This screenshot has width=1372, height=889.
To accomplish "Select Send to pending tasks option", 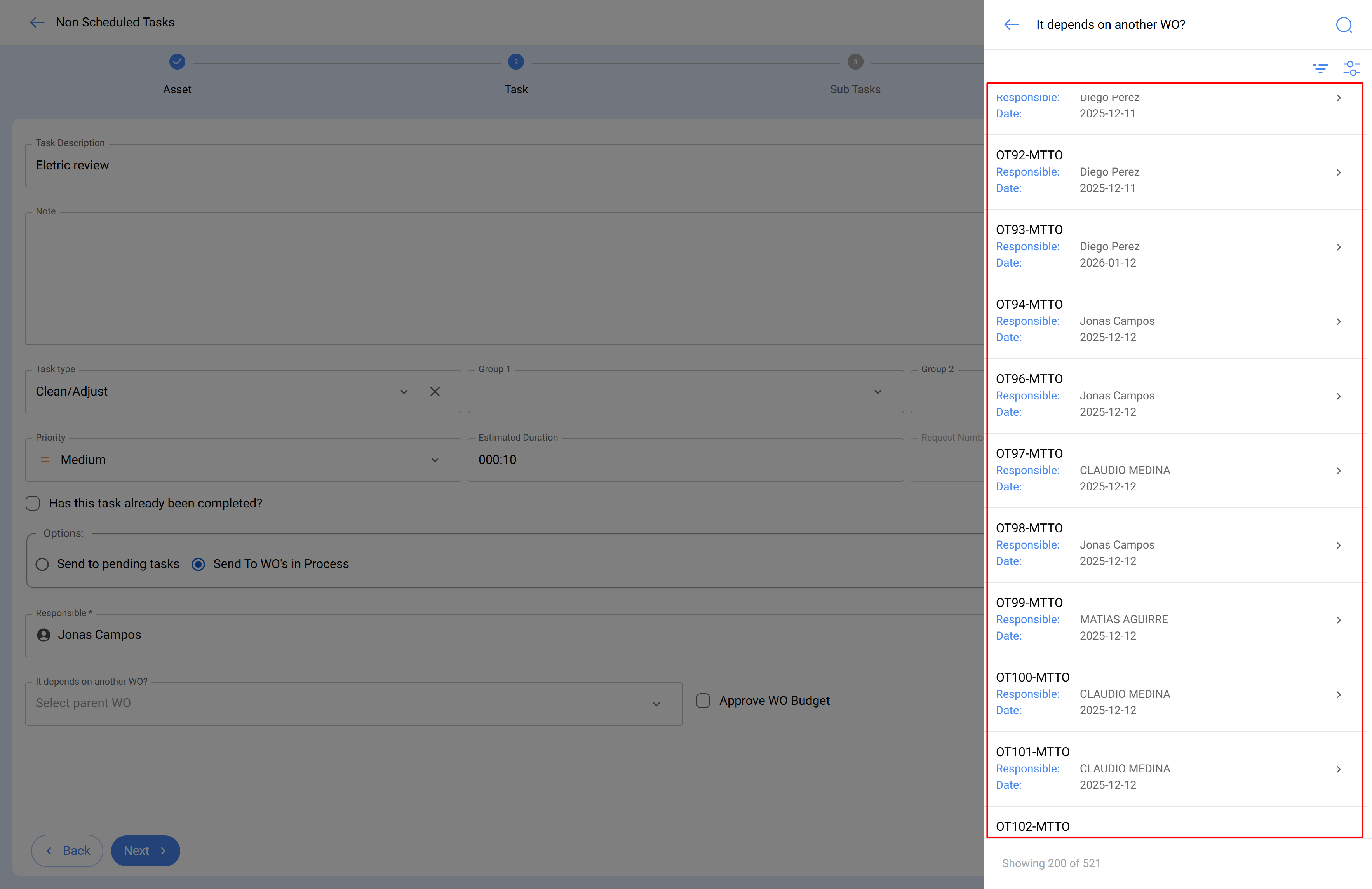I will pos(42,564).
